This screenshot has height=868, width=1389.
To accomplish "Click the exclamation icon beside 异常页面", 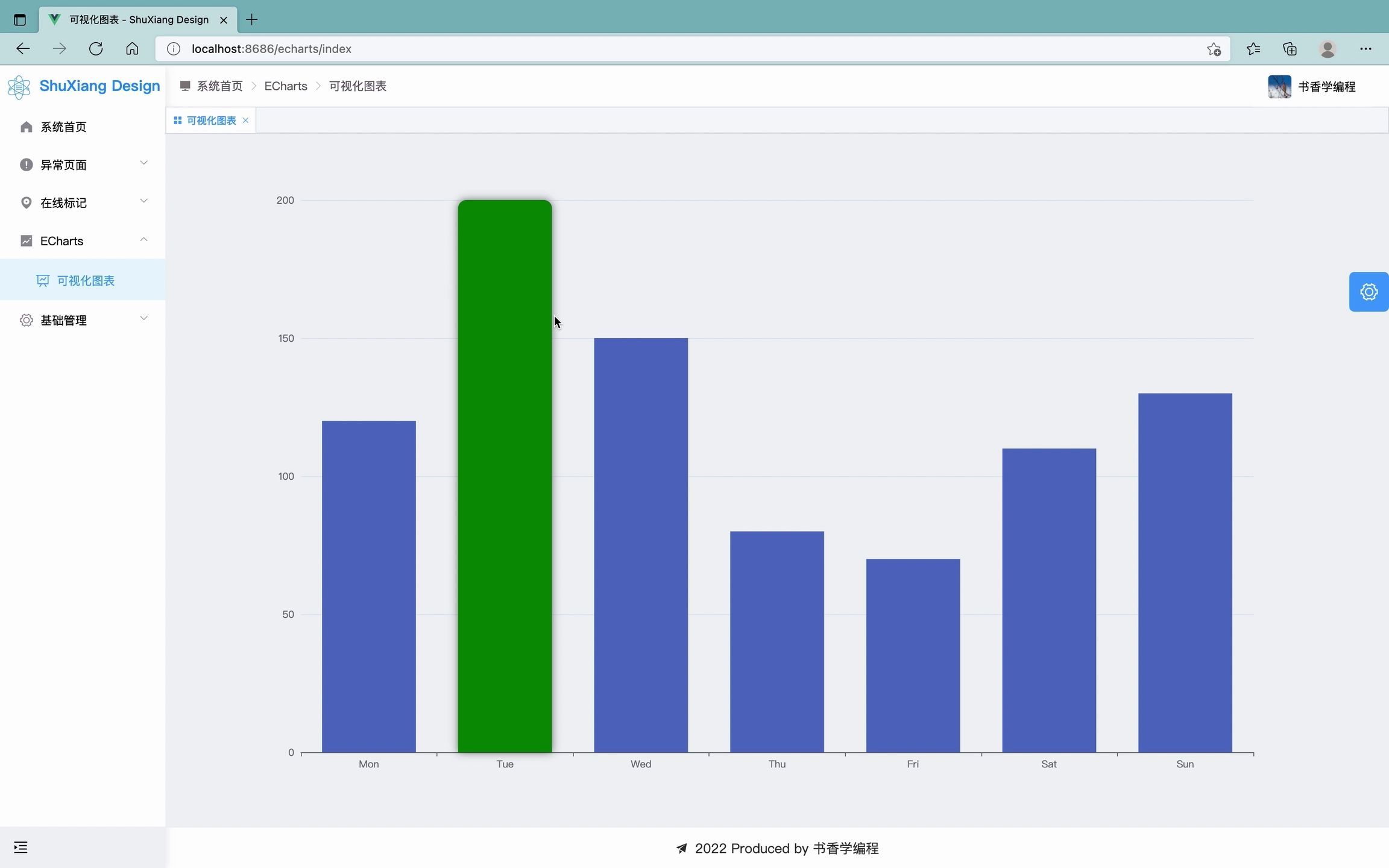I will (26, 165).
